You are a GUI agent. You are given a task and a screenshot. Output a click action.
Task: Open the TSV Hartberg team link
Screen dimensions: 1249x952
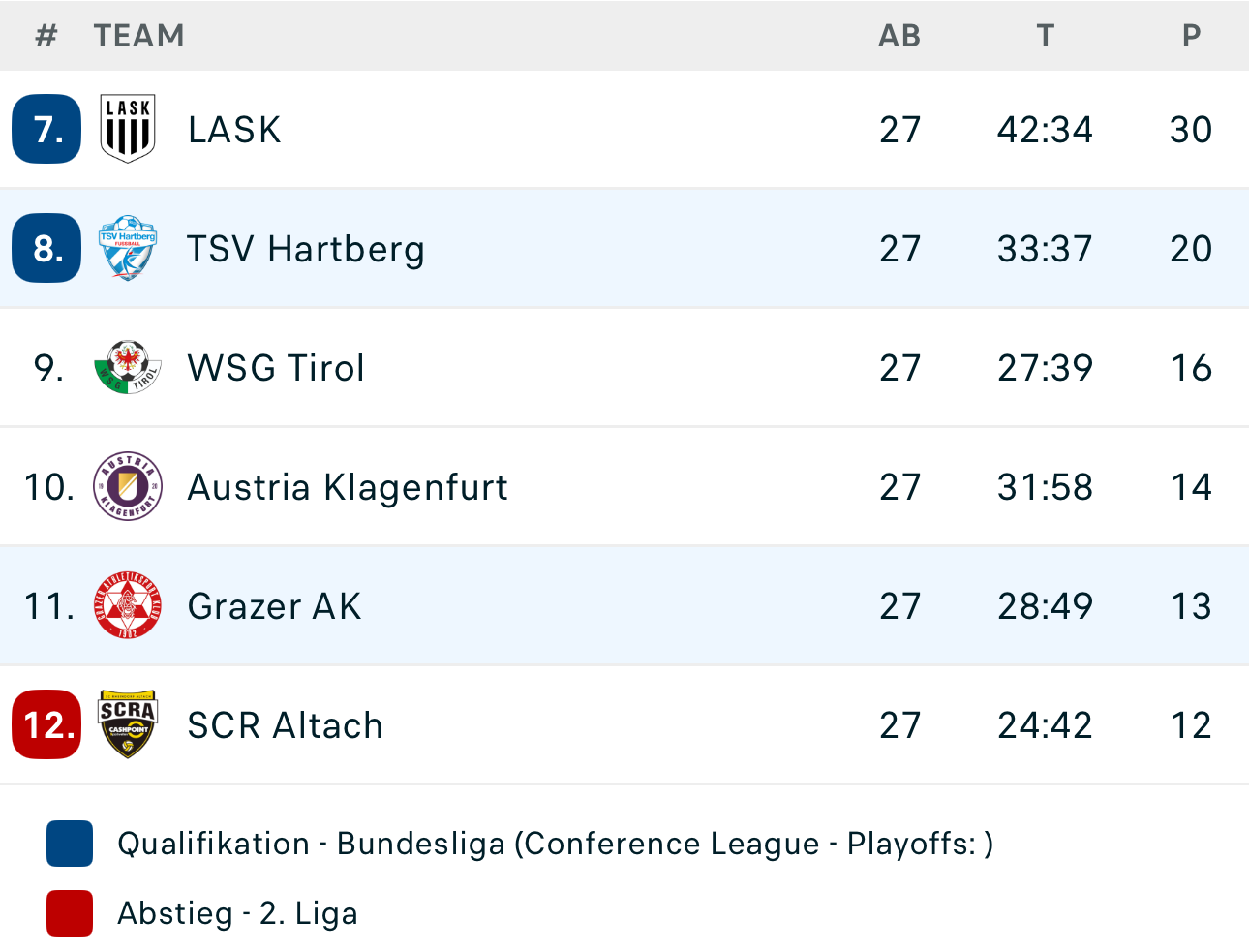click(306, 249)
